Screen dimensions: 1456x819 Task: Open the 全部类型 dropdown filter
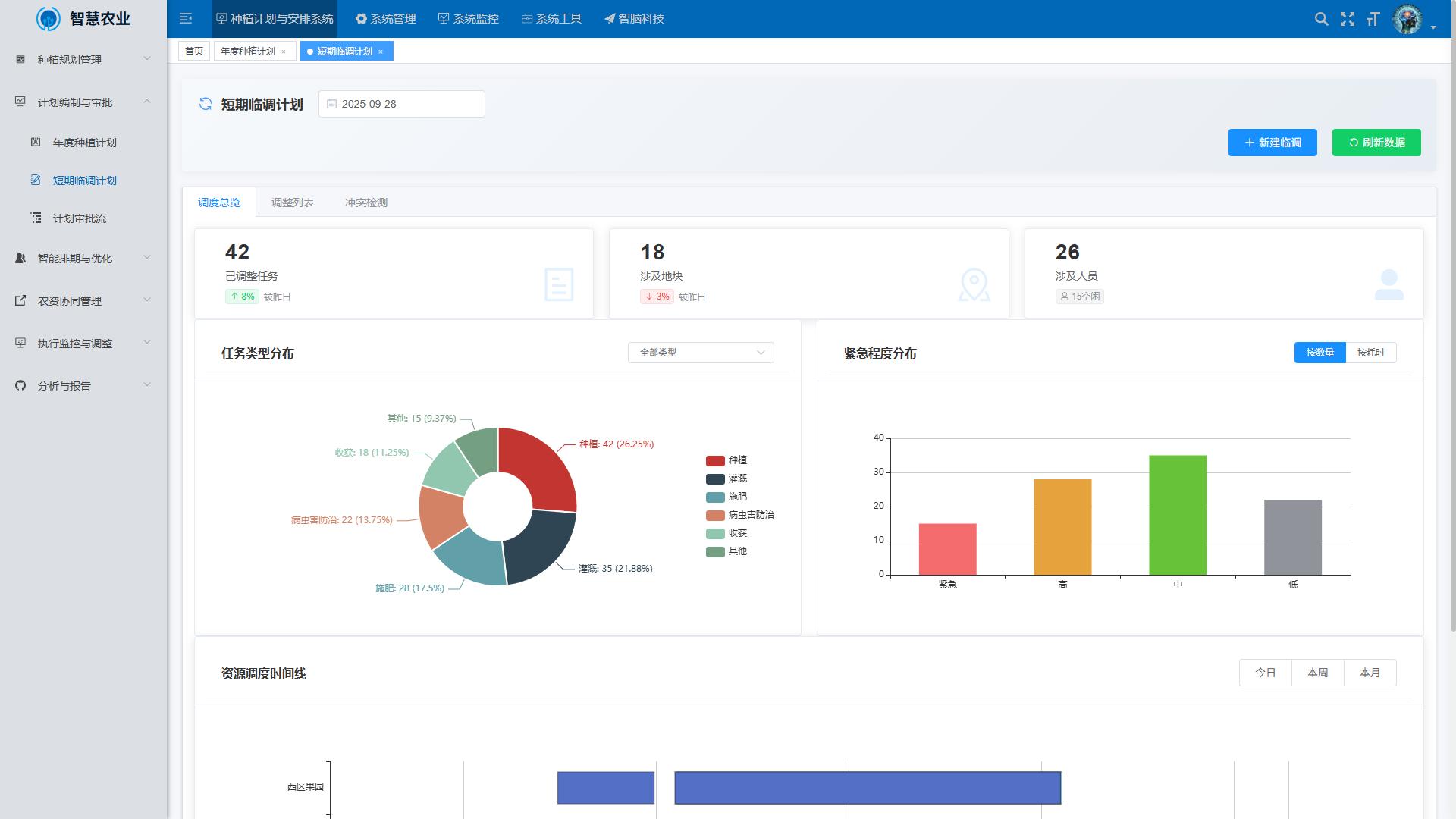(x=700, y=353)
